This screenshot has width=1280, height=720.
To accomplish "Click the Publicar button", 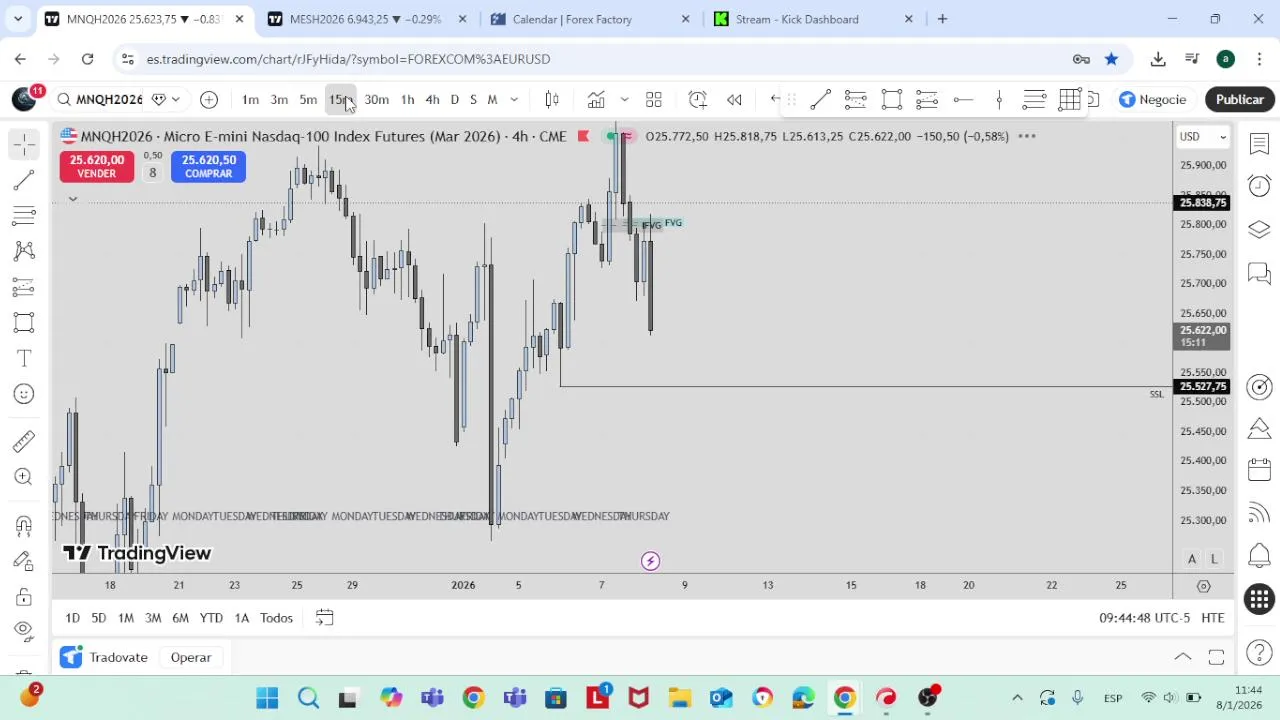I will [x=1240, y=99].
